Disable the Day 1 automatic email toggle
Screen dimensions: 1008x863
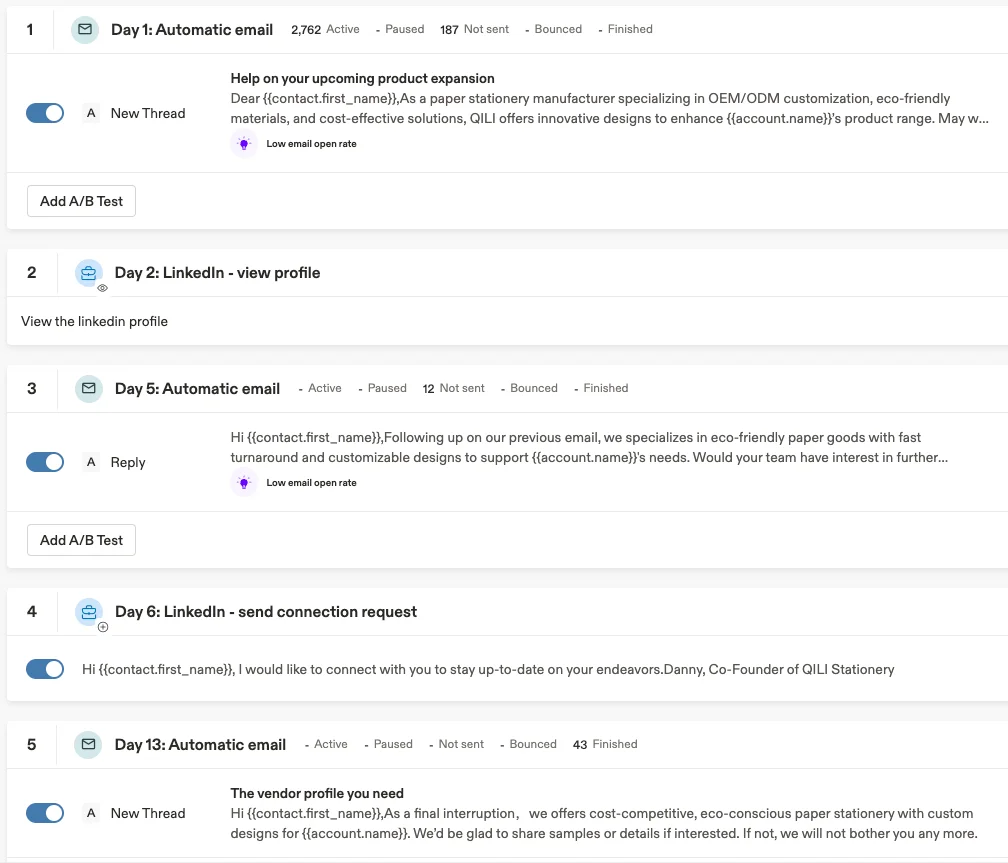[45, 113]
